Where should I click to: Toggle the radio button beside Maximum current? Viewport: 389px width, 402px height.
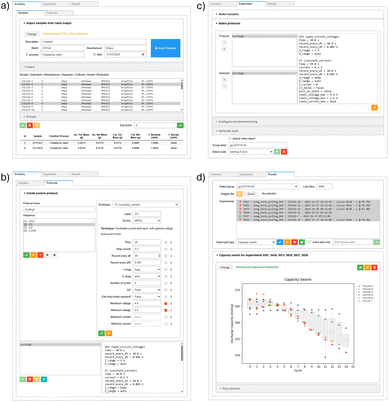pos(166,317)
